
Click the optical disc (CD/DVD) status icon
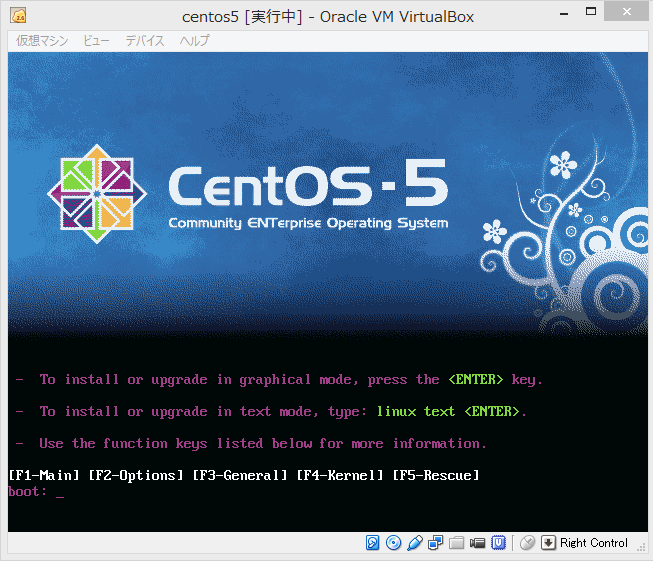pos(394,543)
